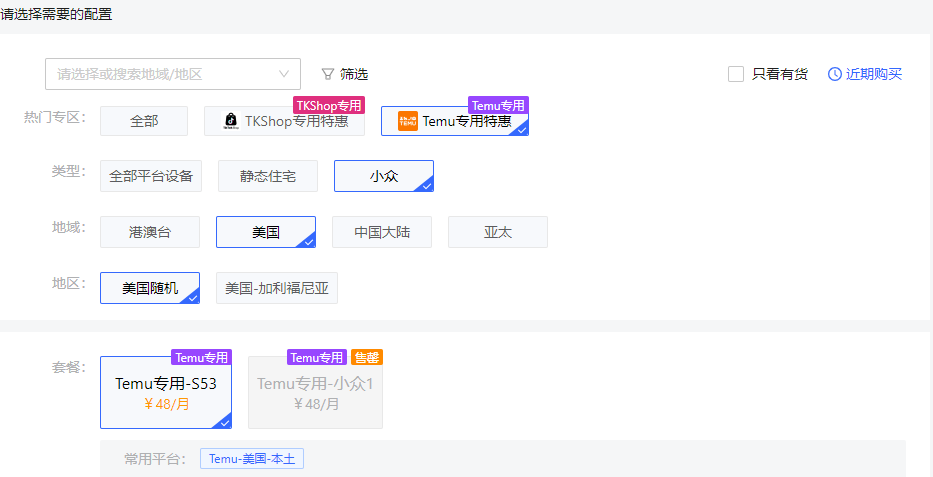The width and height of the screenshot is (933, 477).
Task: Select 全部 in 热门专区
Action: [x=144, y=121]
